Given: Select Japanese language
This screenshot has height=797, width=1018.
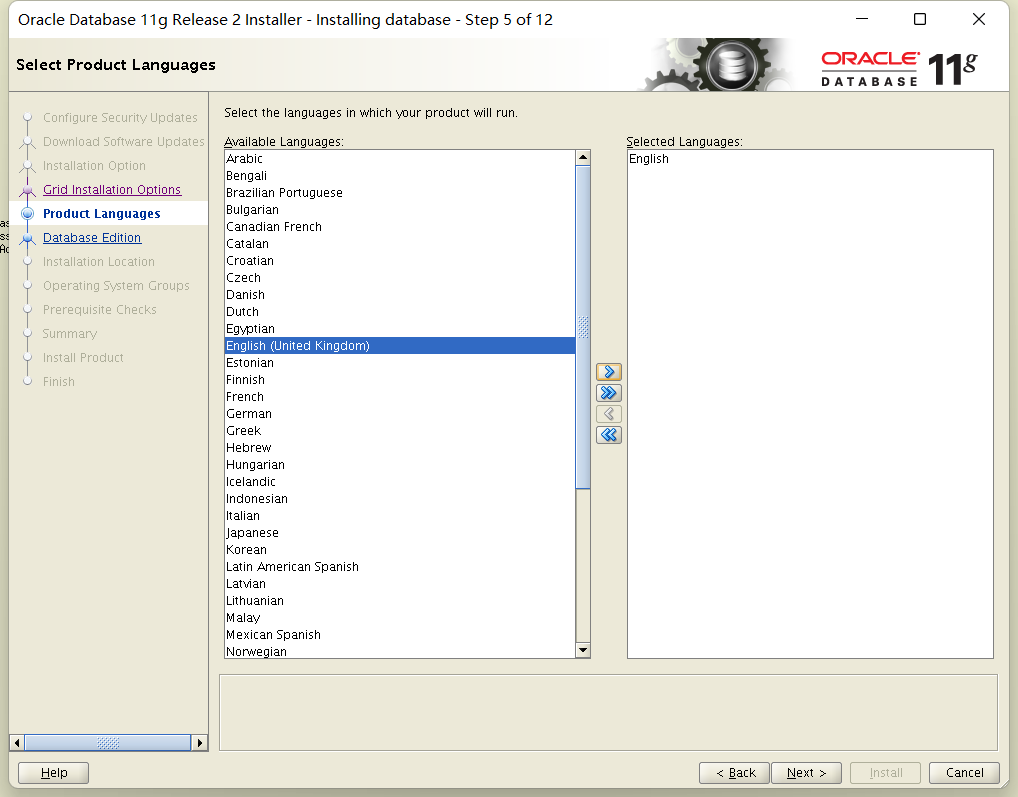Looking at the screenshot, I should [400, 533].
